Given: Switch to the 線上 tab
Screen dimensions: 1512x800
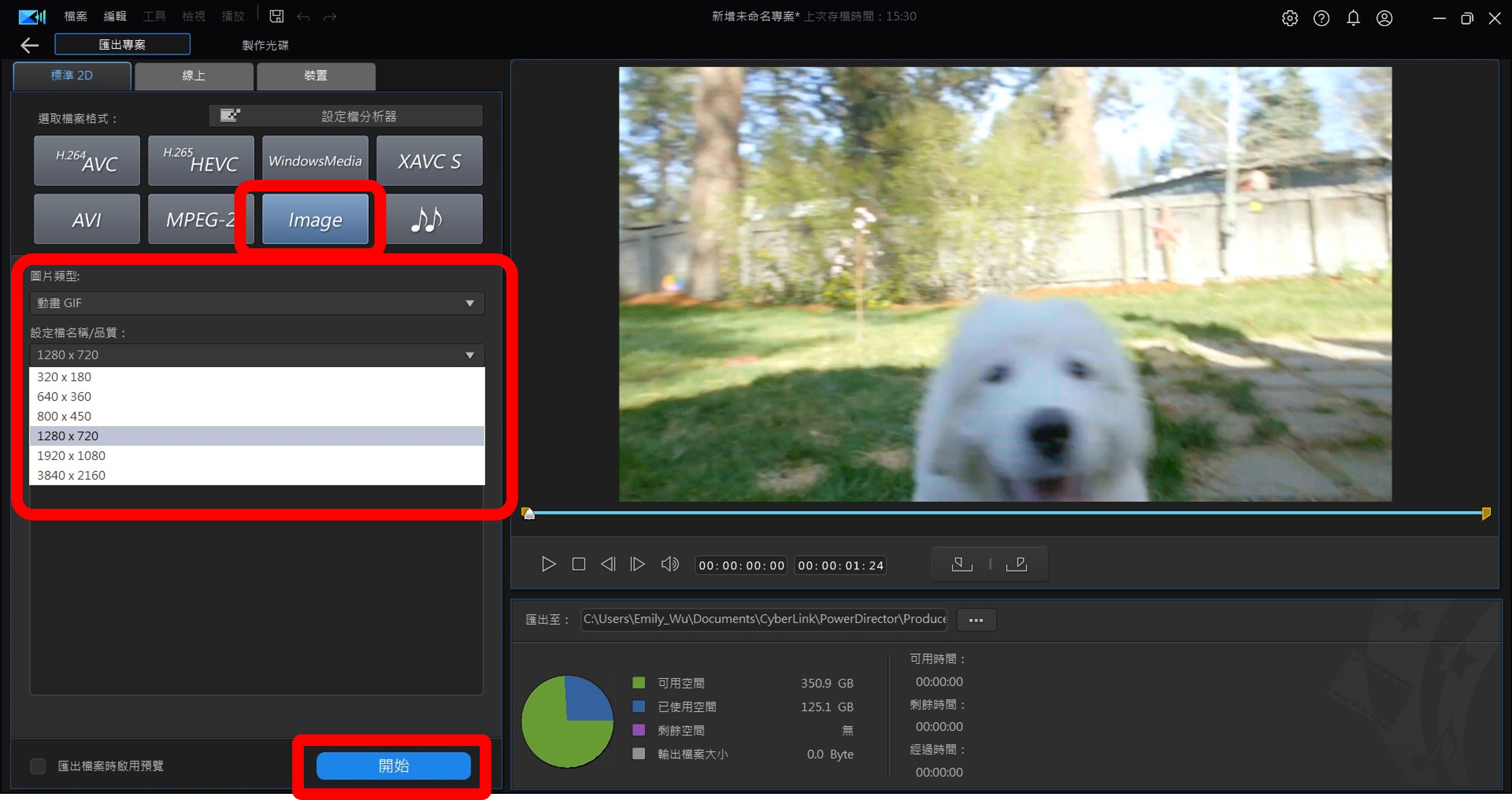Looking at the screenshot, I should (194, 76).
